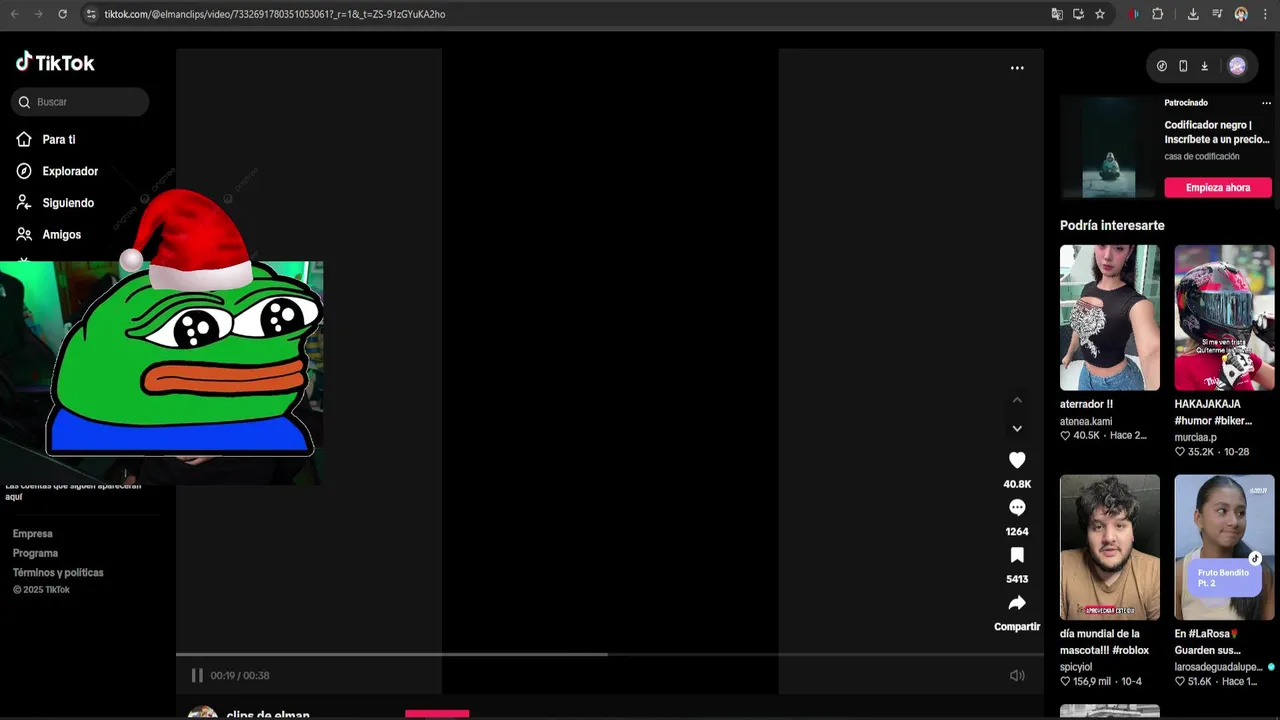
Task: Click the Podría interesarte heading
Action: pos(1112,226)
